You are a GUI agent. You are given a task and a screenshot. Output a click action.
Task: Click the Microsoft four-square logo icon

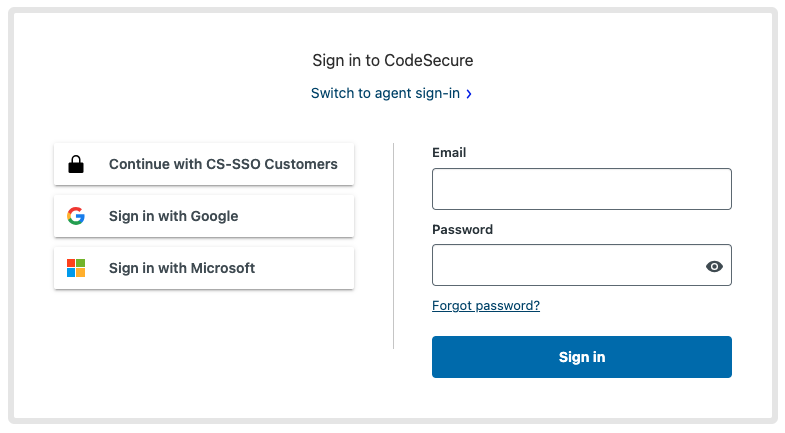(x=76, y=268)
